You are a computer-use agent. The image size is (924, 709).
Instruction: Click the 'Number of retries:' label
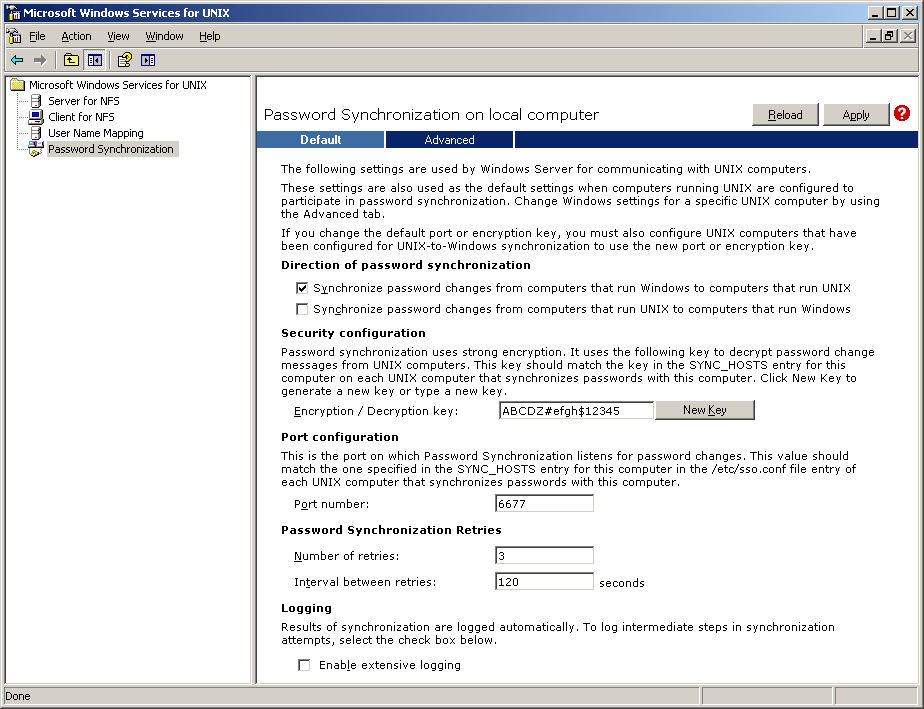346,556
